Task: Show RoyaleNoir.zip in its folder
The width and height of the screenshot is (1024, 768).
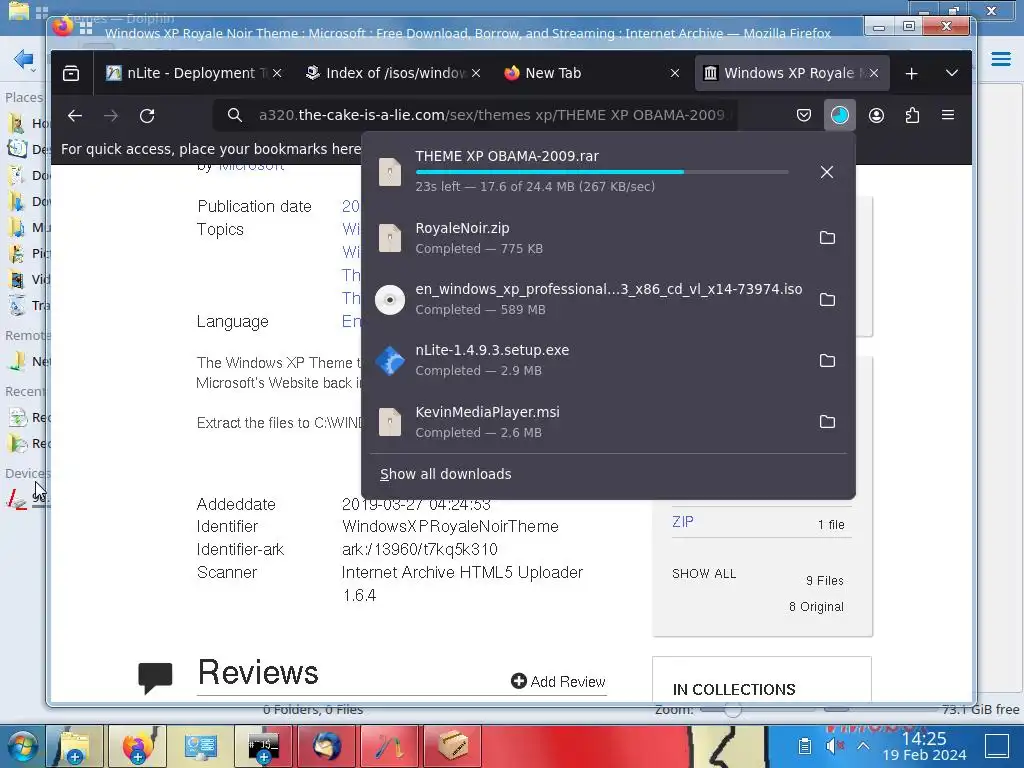Action: (827, 238)
